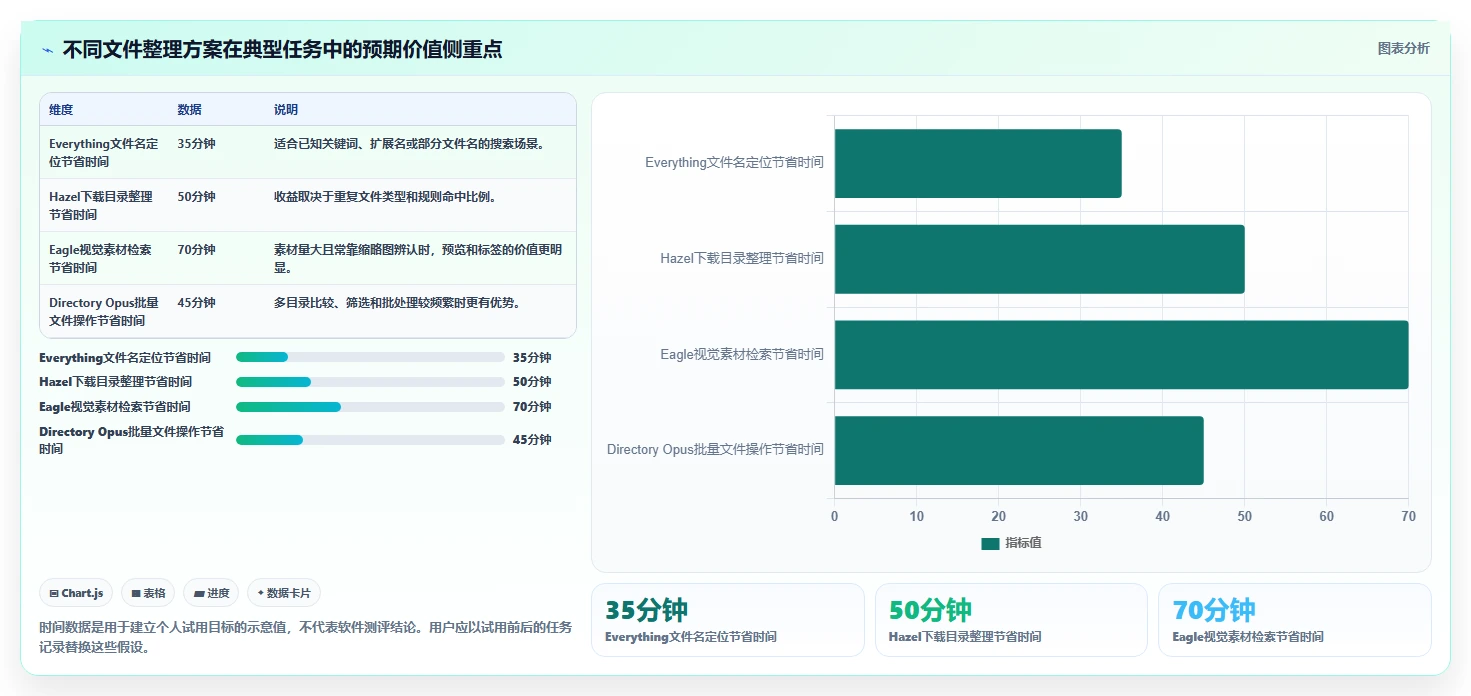Click the footnote starting with 时间数据是用于建立
This screenshot has height=696, width=1471.
point(305,637)
